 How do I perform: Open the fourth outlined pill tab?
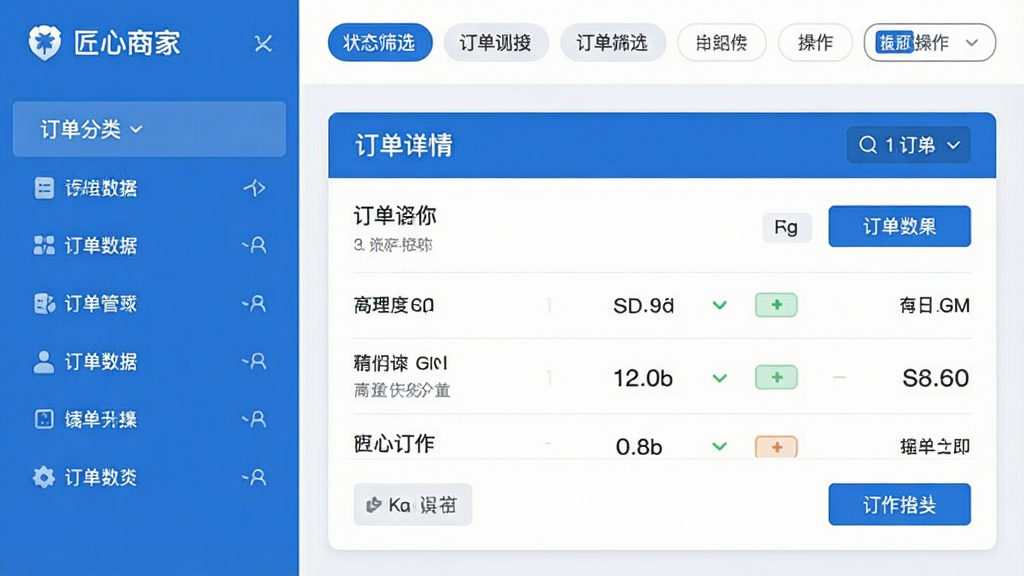point(722,42)
